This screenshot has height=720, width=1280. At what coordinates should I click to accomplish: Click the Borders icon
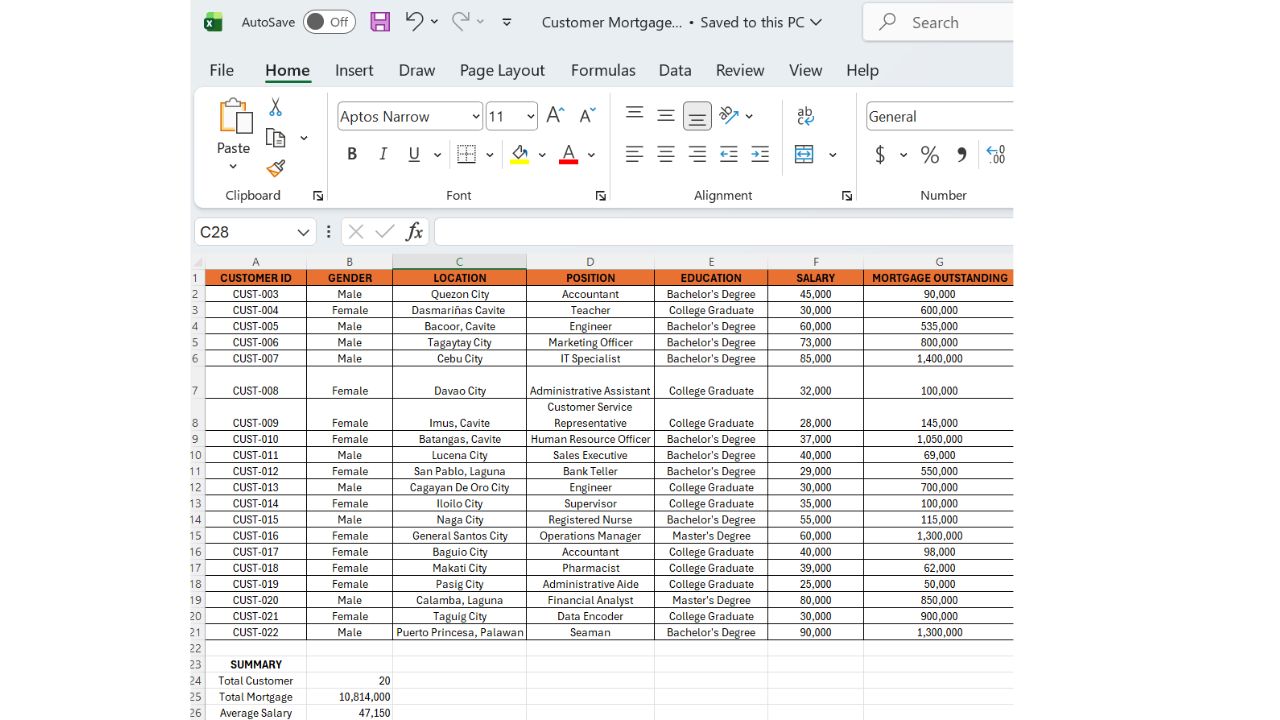466,154
